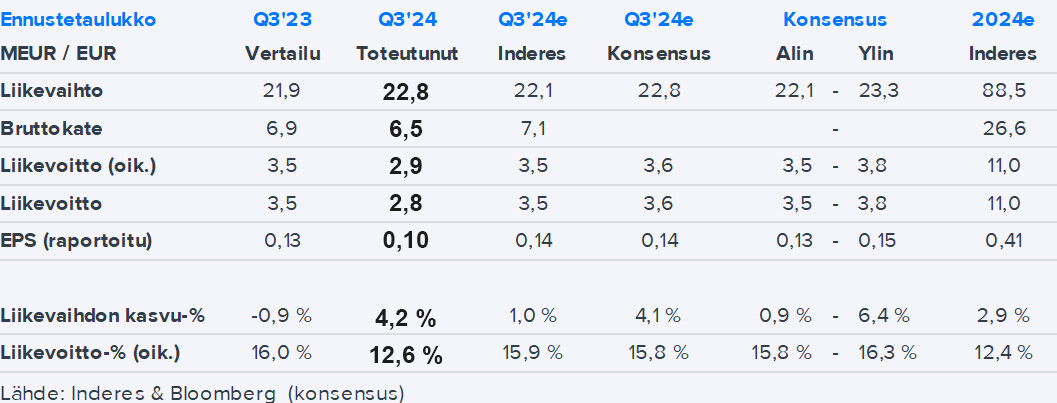
Task: Select the bold 4,2 % growth value
Action: (406, 318)
